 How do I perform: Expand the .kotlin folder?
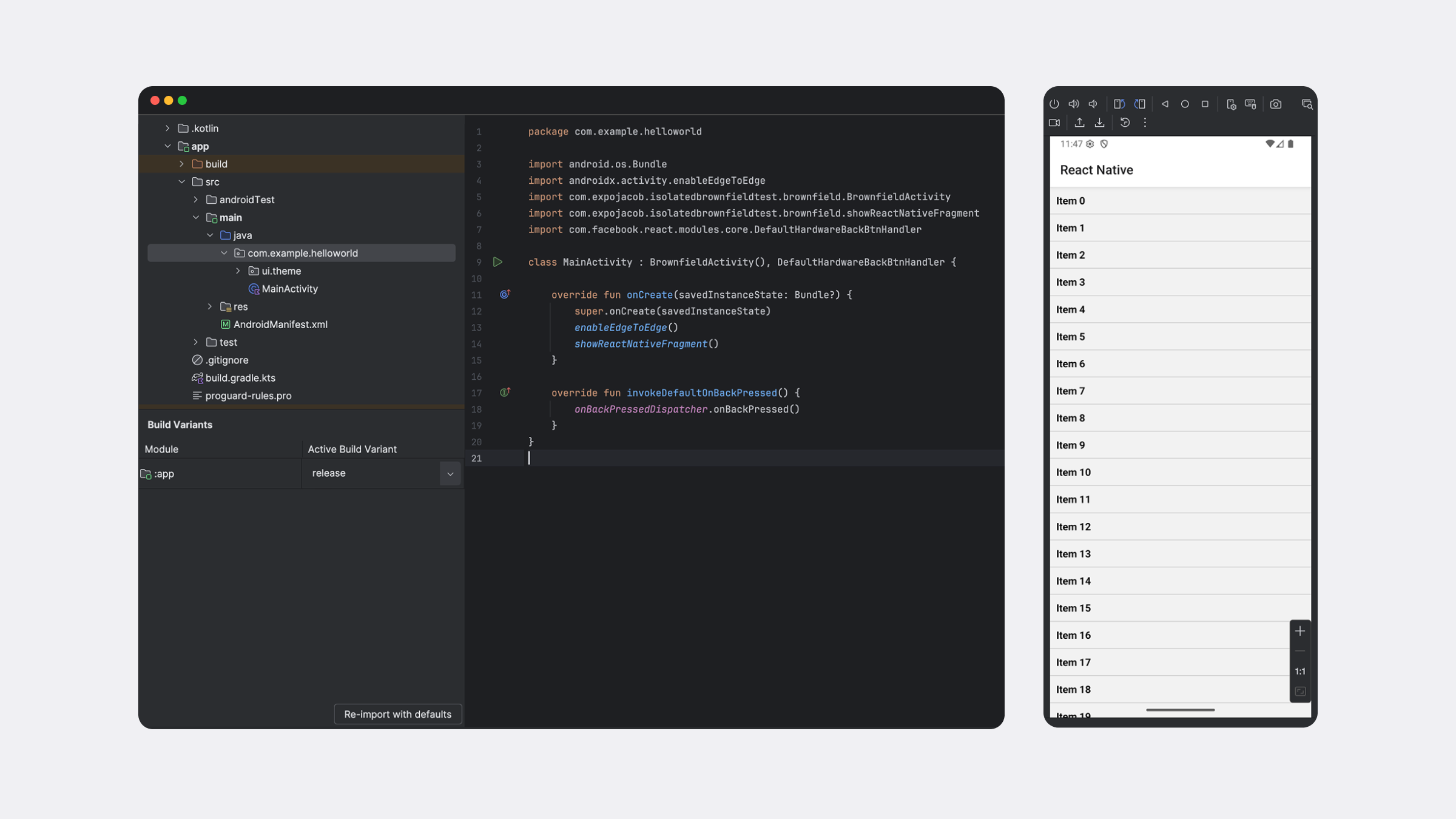[x=167, y=128]
